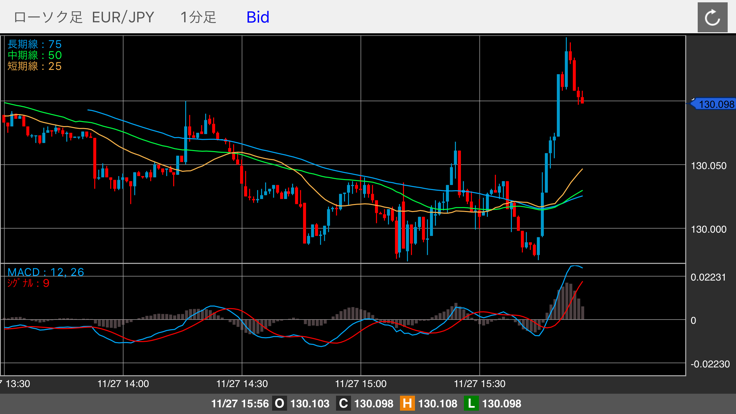
Task: Click the green L low-price badge
Action: pyautogui.click(x=471, y=404)
